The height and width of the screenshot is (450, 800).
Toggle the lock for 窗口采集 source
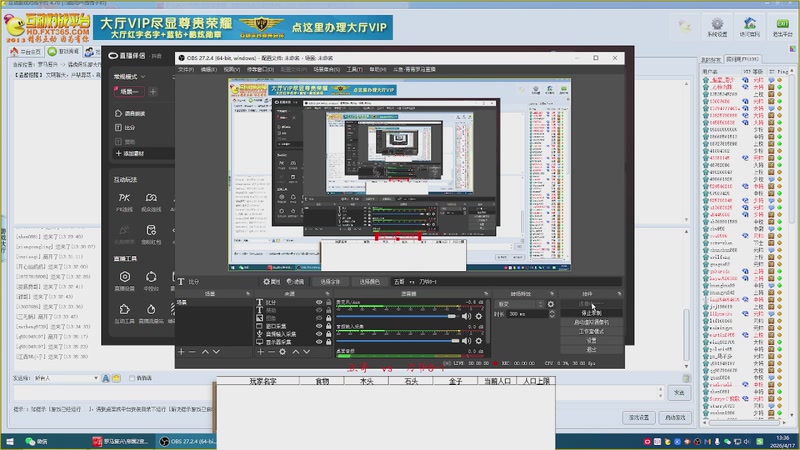(329, 326)
